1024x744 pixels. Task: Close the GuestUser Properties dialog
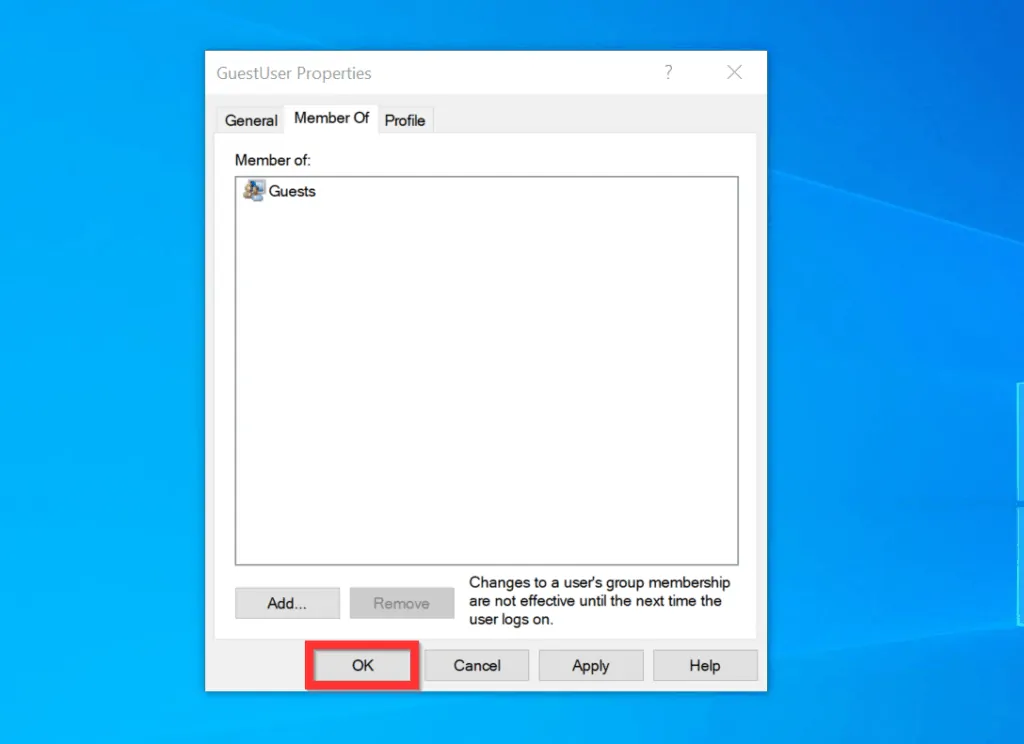click(735, 72)
